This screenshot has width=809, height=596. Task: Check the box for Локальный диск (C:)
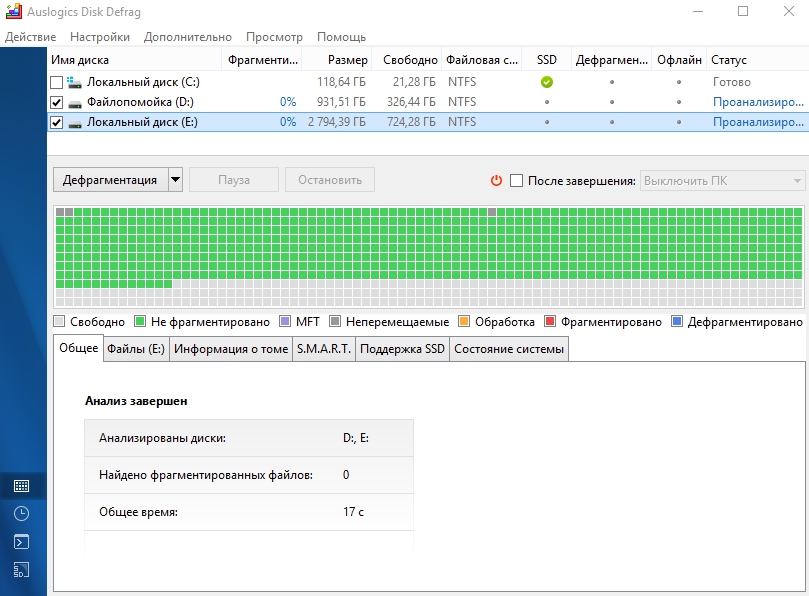[x=56, y=82]
